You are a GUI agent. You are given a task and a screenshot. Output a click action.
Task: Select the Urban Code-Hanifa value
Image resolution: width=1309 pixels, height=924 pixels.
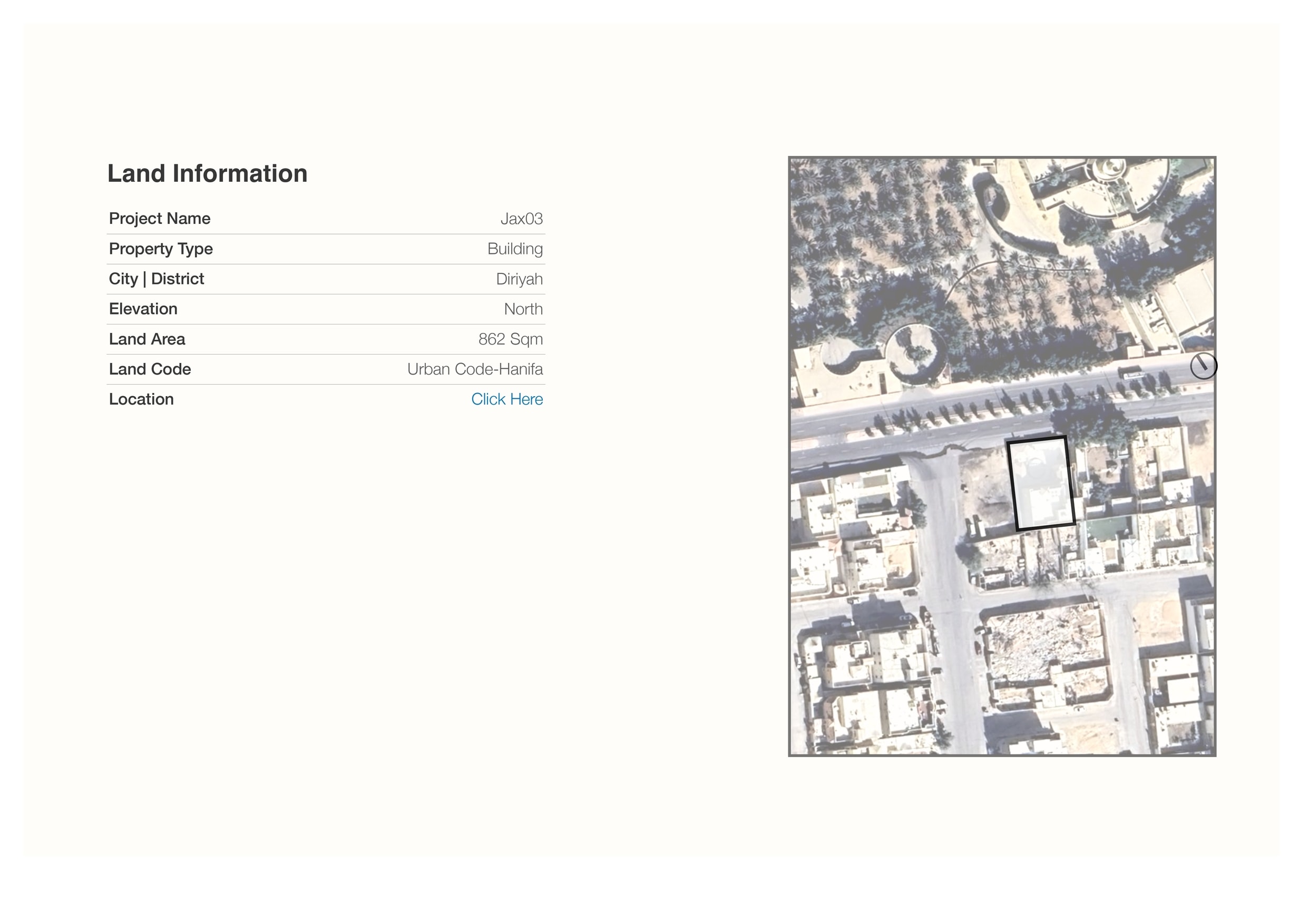(x=476, y=369)
